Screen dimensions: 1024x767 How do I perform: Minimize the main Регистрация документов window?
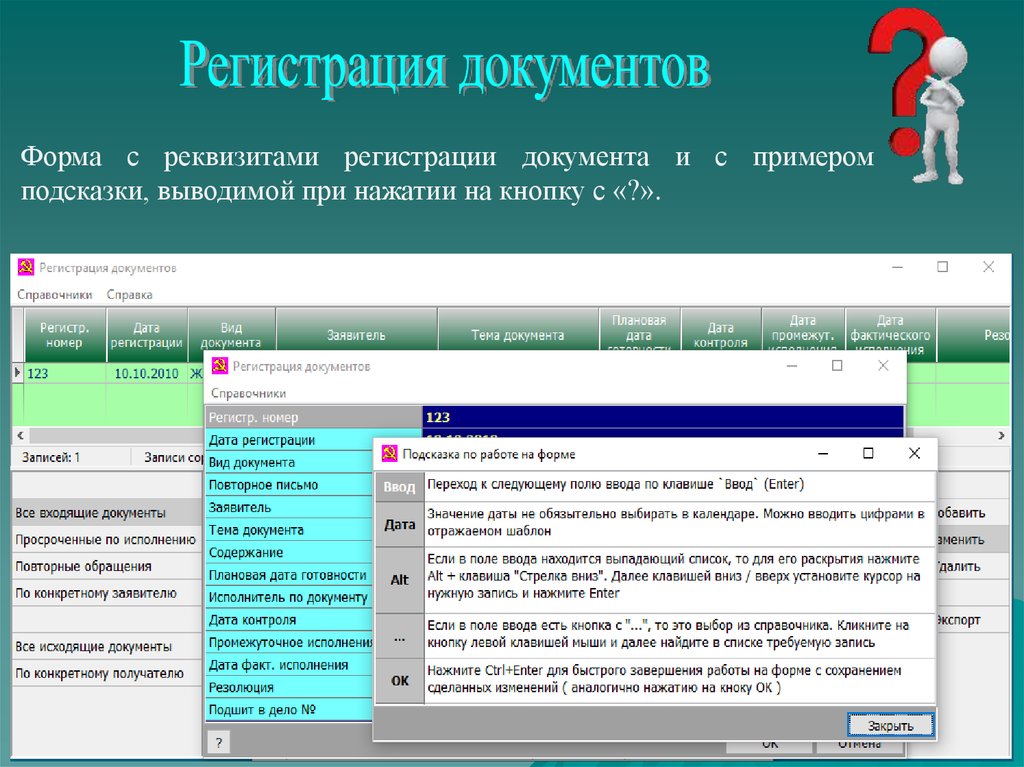click(896, 267)
